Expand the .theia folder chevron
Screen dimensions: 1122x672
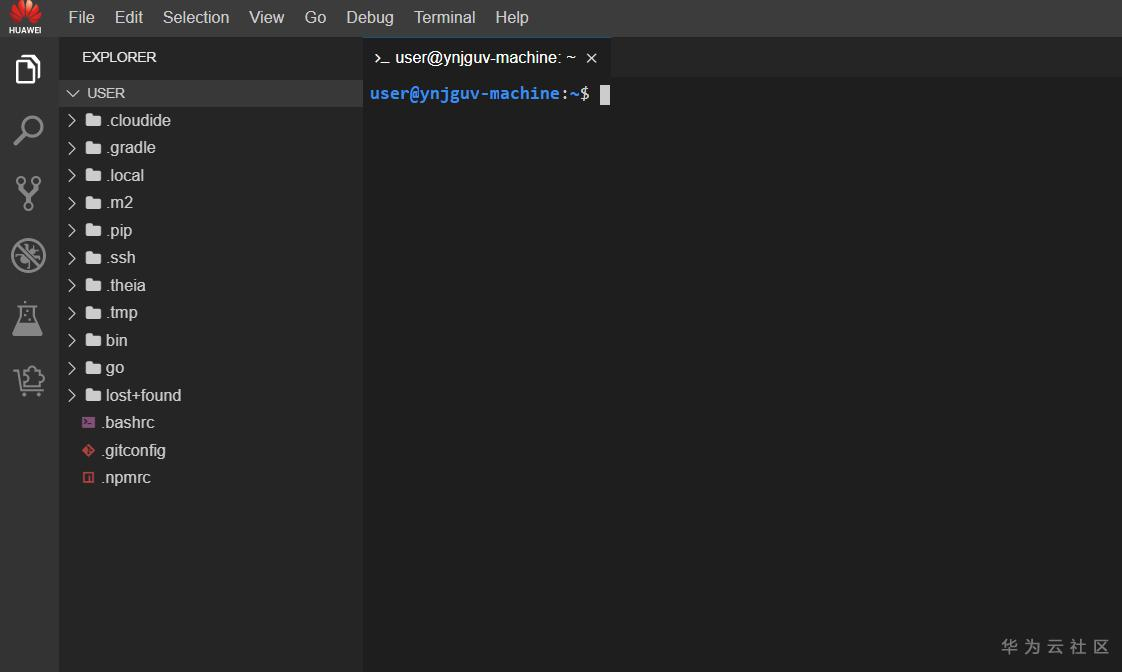(72, 285)
